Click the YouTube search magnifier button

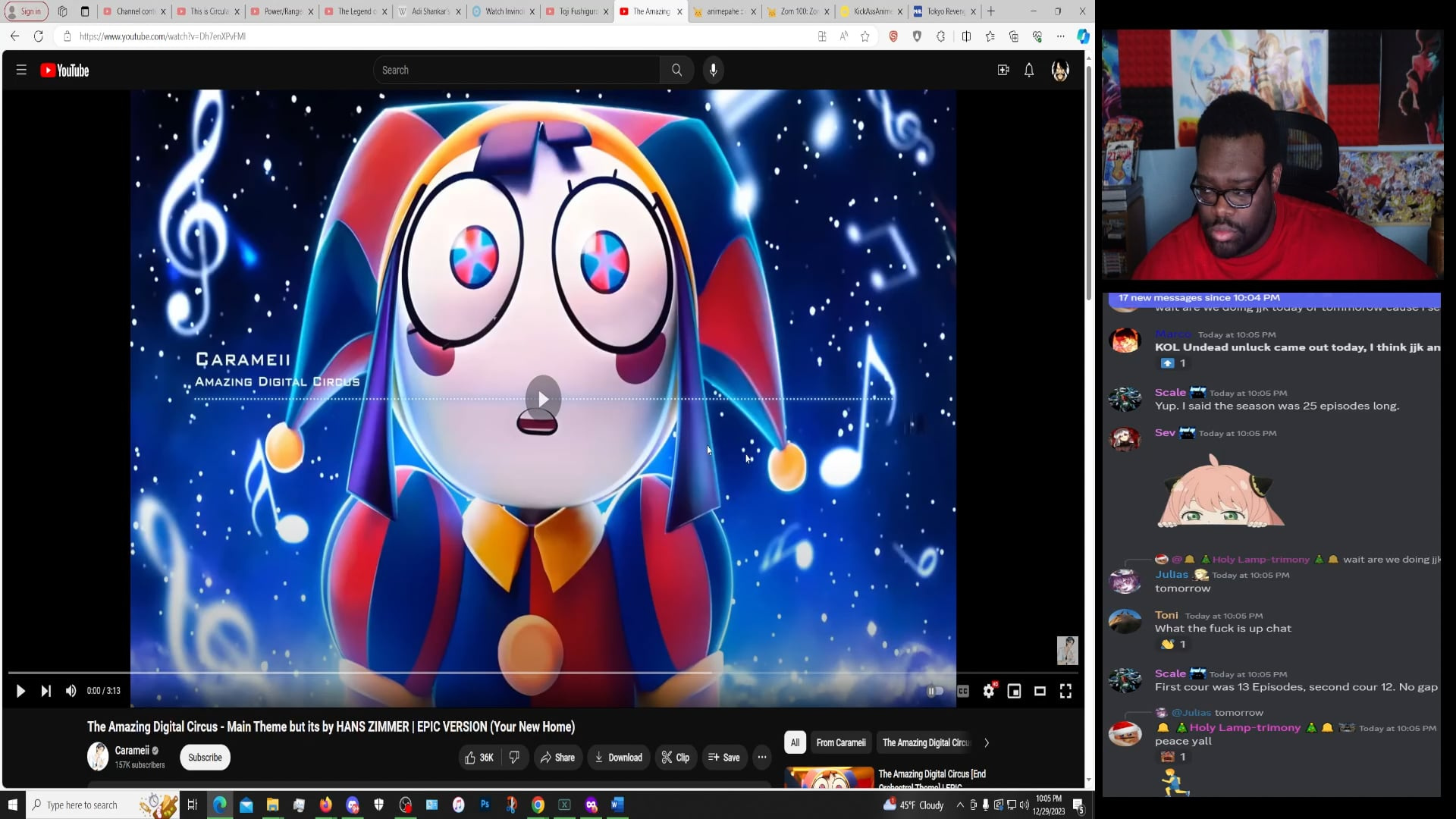676,70
